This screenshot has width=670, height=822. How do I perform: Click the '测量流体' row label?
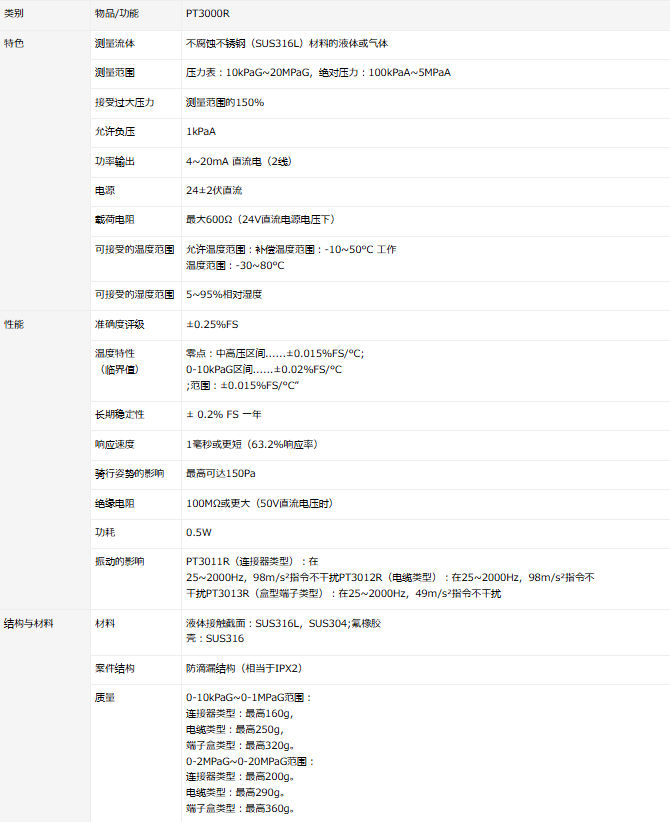click(x=115, y=44)
